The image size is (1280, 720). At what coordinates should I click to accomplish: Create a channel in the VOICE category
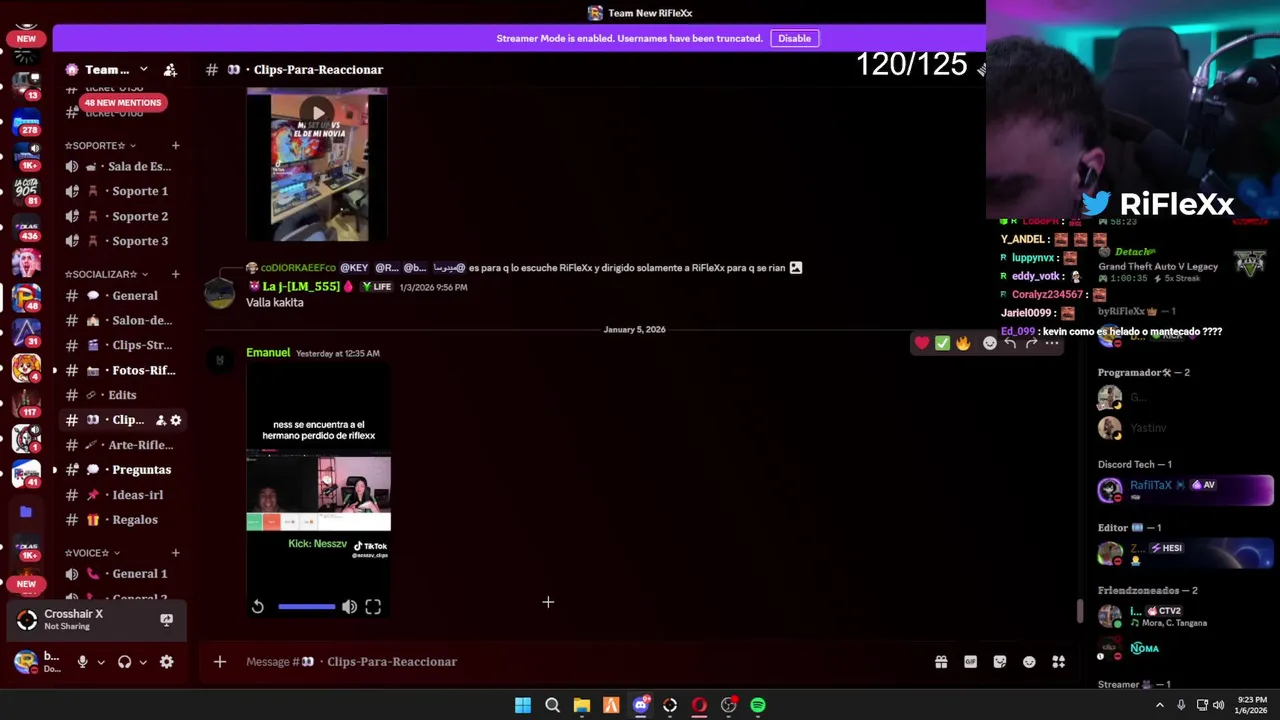click(x=176, y=553)
